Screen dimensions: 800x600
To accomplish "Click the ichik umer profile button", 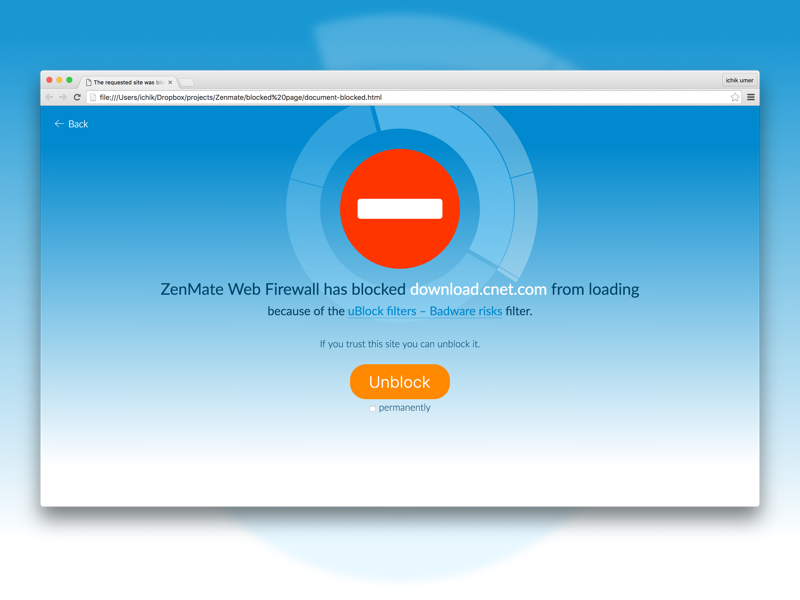I will [x=739, y=80].
